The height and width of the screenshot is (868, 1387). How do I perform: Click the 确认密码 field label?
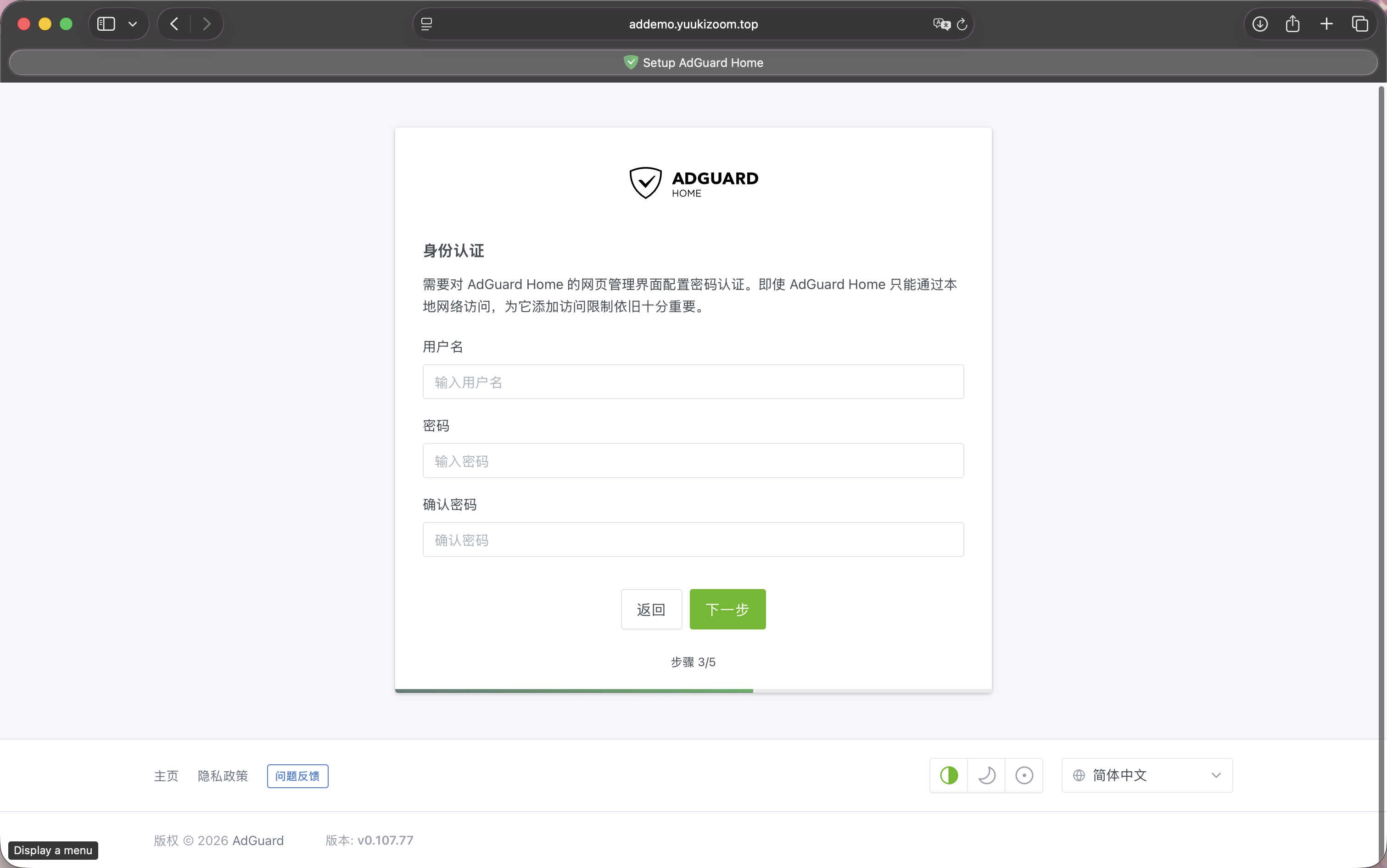point(450,505)
